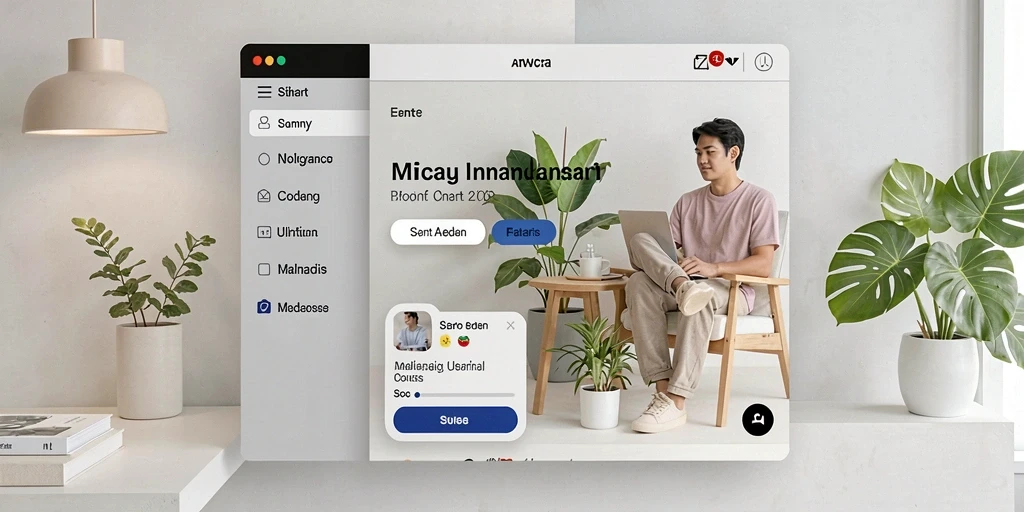Click the Saro Eden name text

pos(464,325)
